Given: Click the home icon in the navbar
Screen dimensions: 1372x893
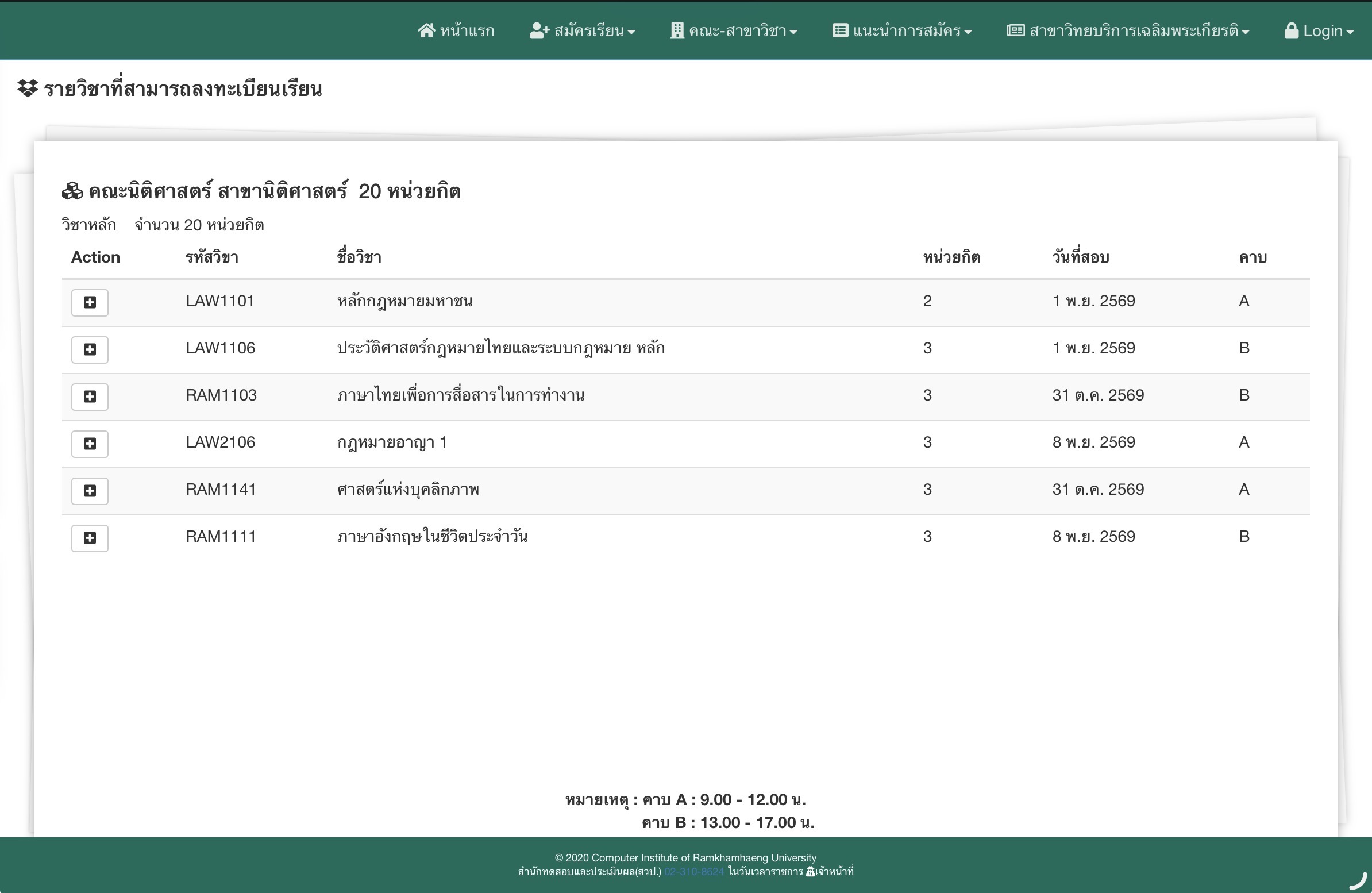Looking at the screenshot, I should [x=426, y=30].
